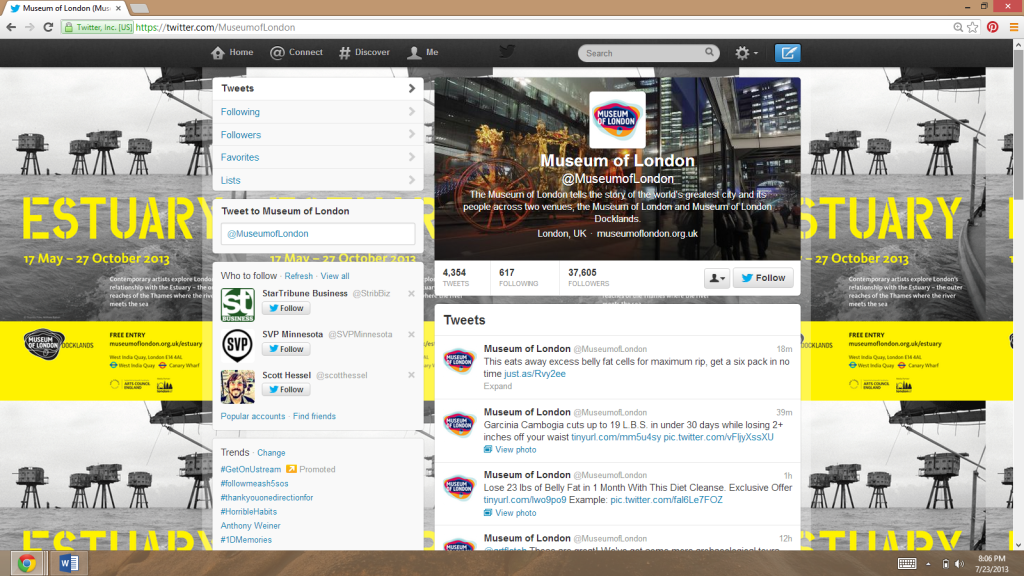Open the Connect tab
Screen dimensions: 1024x576
coord(296,52)
